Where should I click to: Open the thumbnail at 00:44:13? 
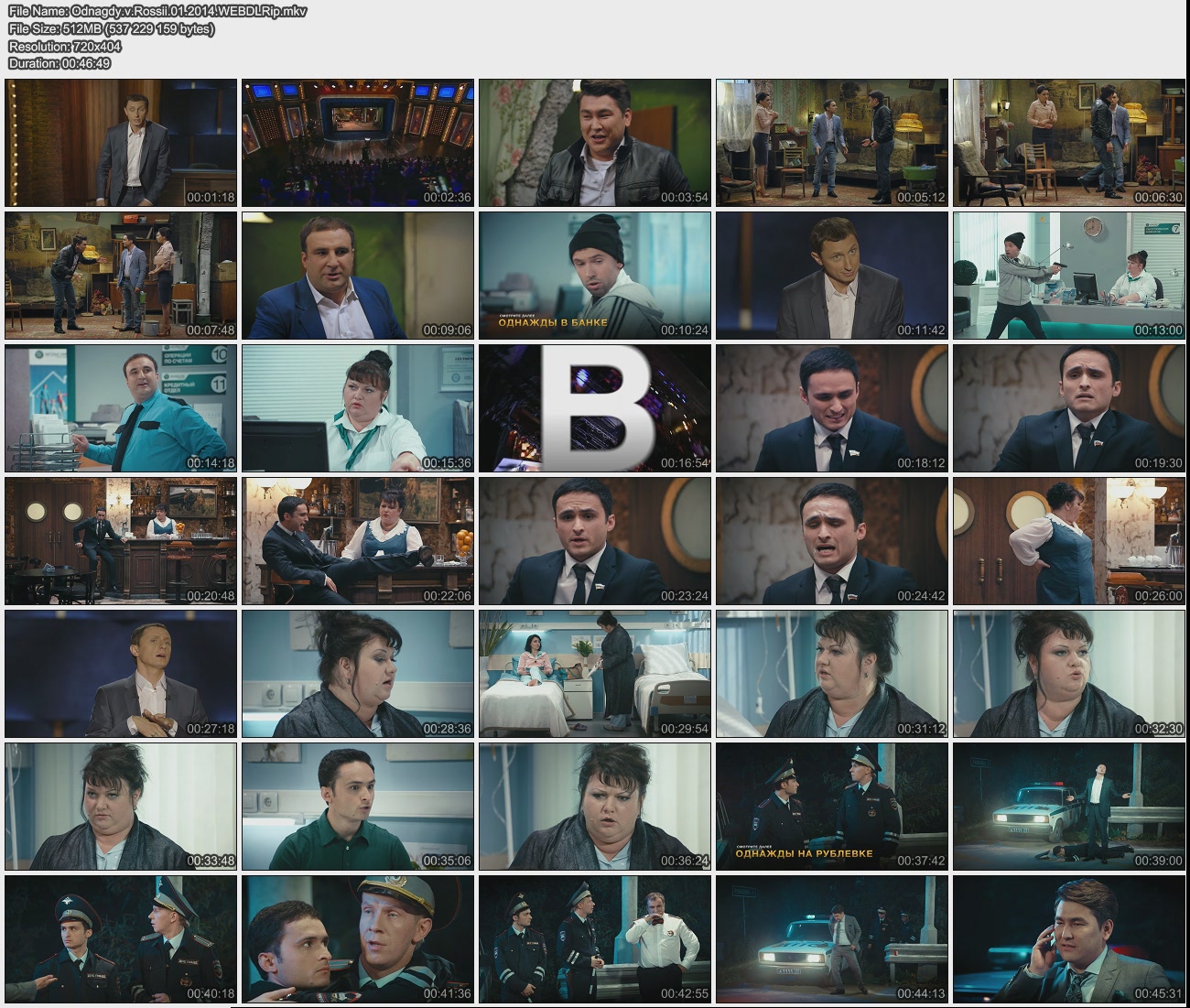[832, 939]
